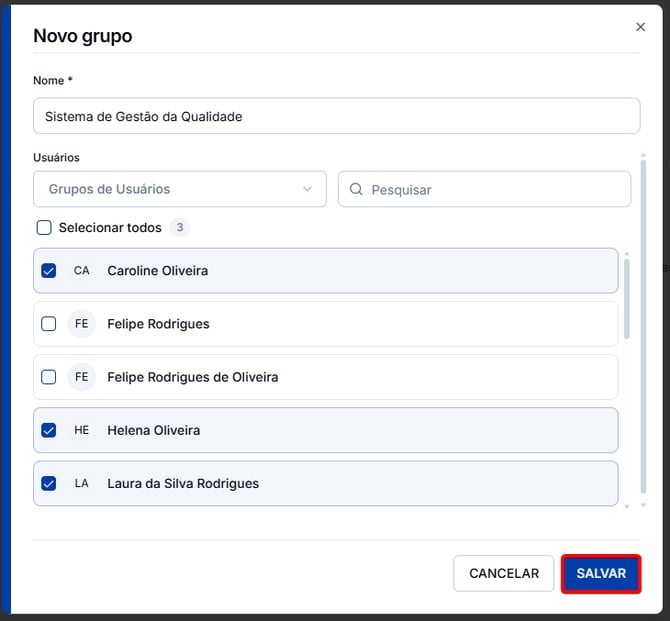This screenshot has height=621, width=670.
Task: Click the Pesquisar search field
Action: point(484,189)
